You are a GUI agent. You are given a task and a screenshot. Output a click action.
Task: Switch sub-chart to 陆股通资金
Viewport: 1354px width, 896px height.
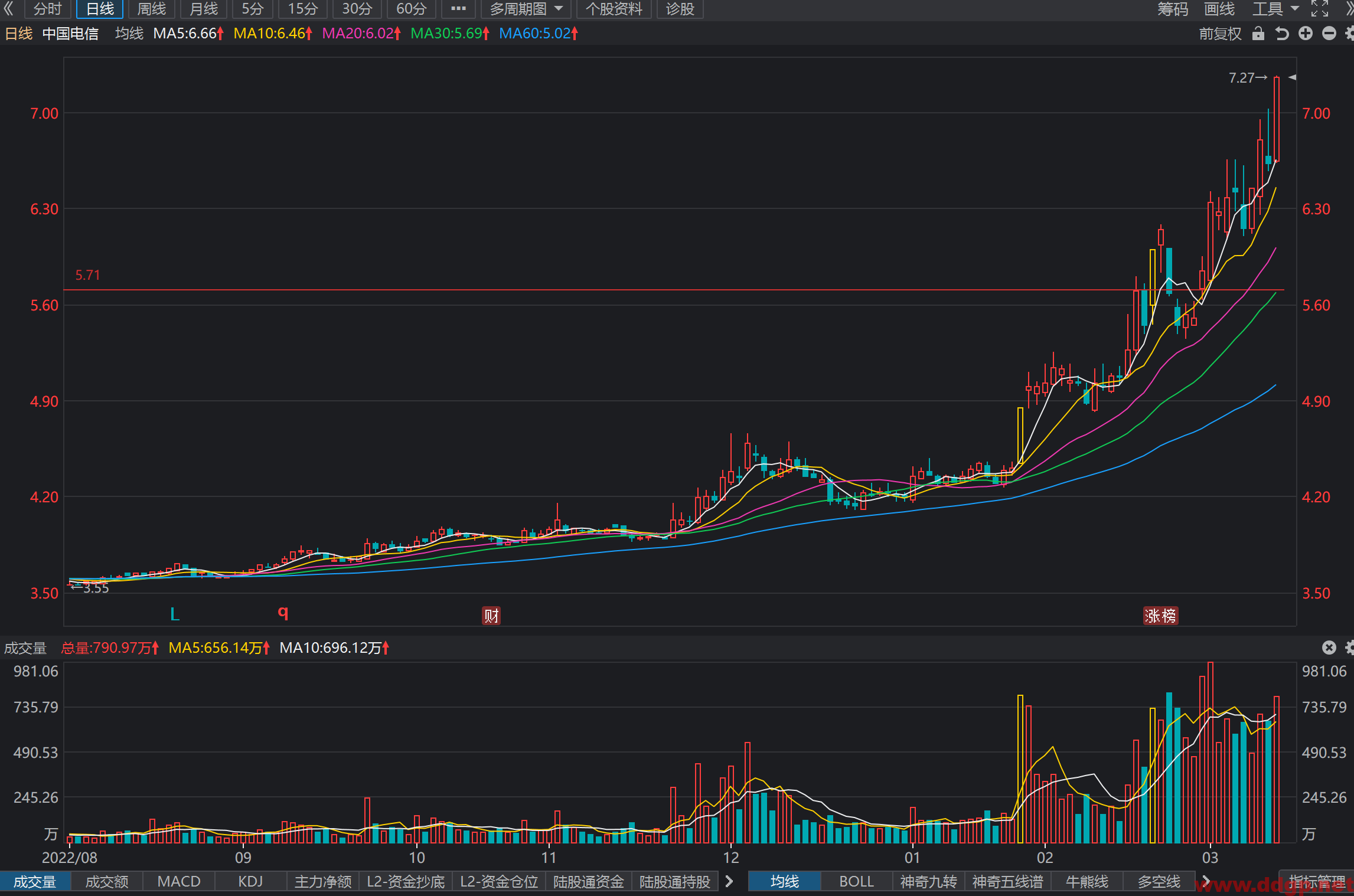click(x=589, y=881)
